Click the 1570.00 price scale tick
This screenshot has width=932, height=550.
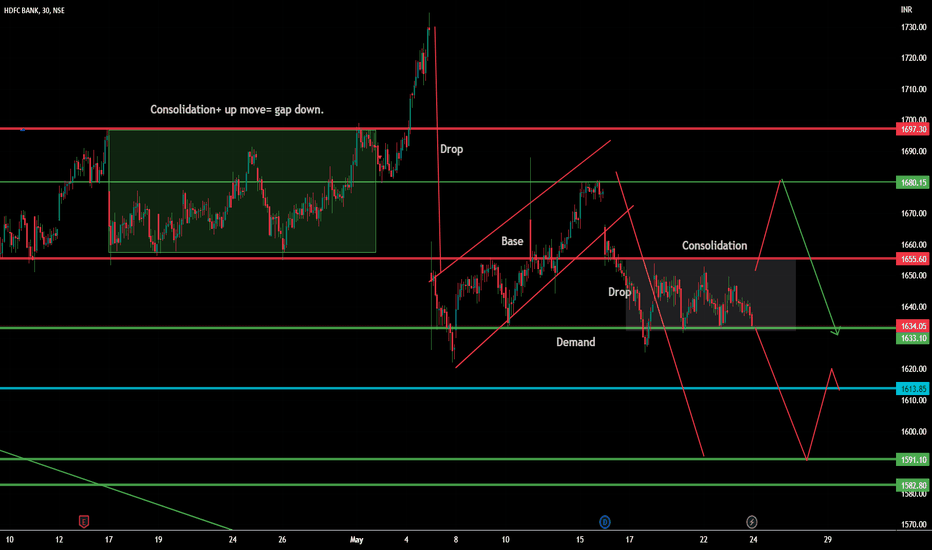[914, 524]
